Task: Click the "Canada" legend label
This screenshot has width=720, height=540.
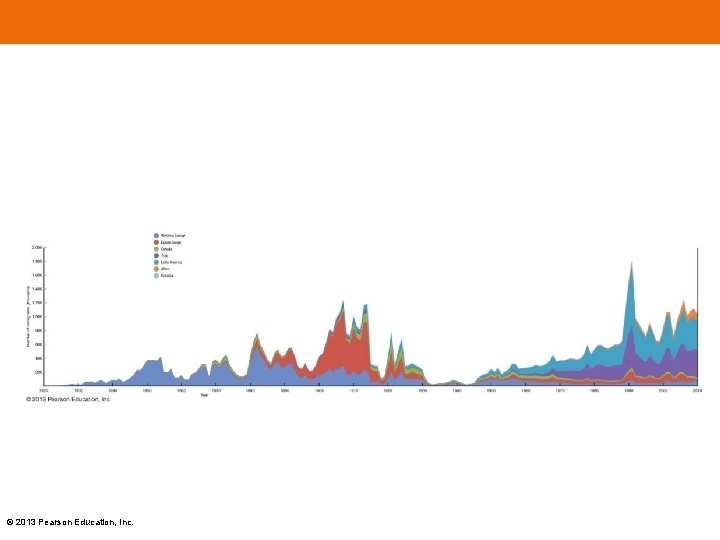Action: 167,249
